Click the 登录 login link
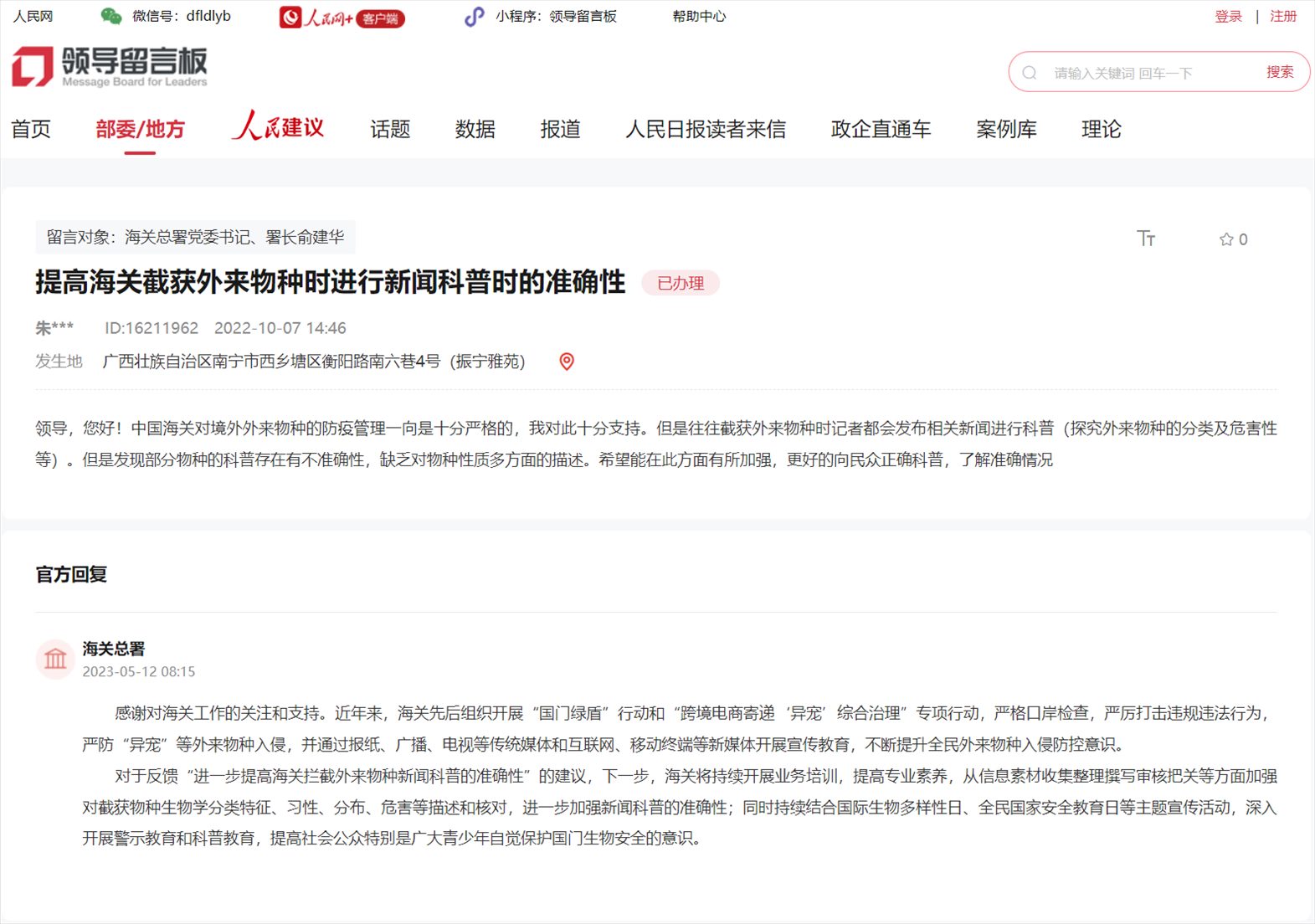The width and height of the screenshot is (1315, 924). [x=1228, y=16]
